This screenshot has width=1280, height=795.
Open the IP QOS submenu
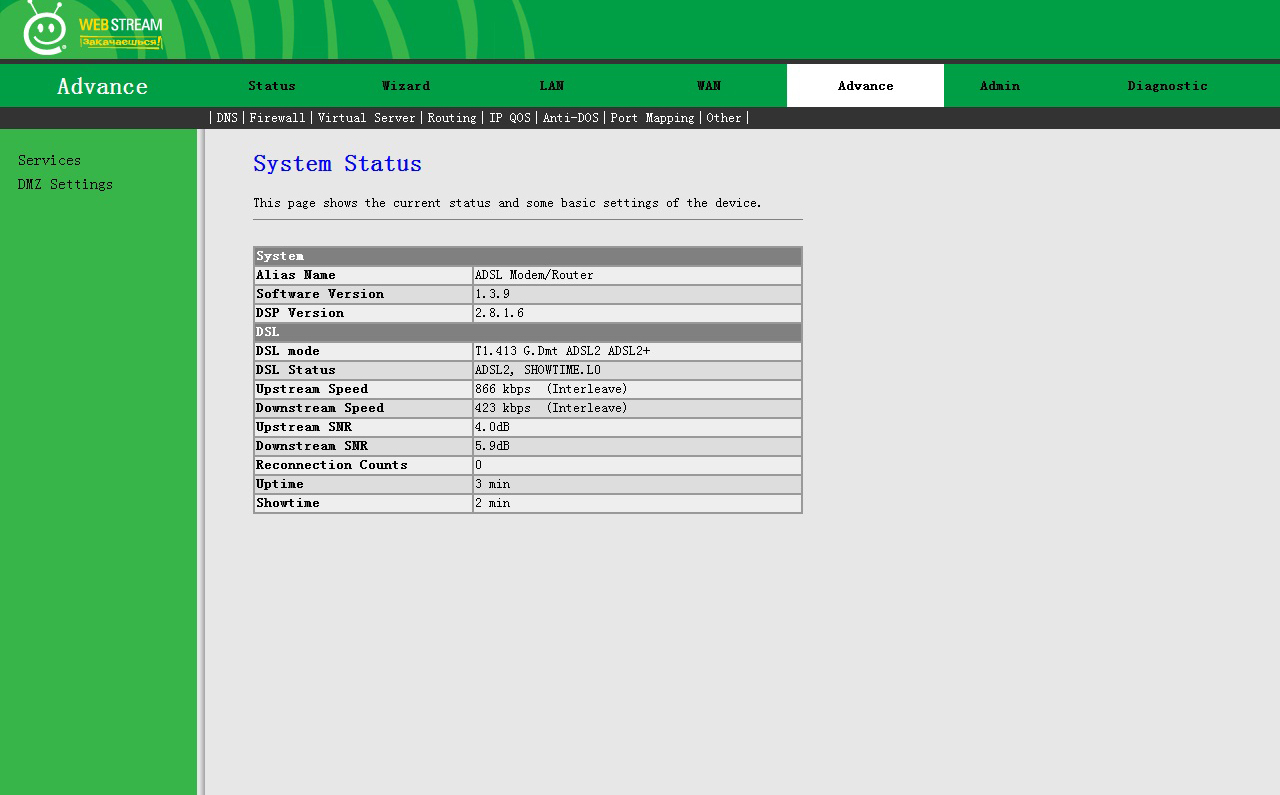[509, 118]
